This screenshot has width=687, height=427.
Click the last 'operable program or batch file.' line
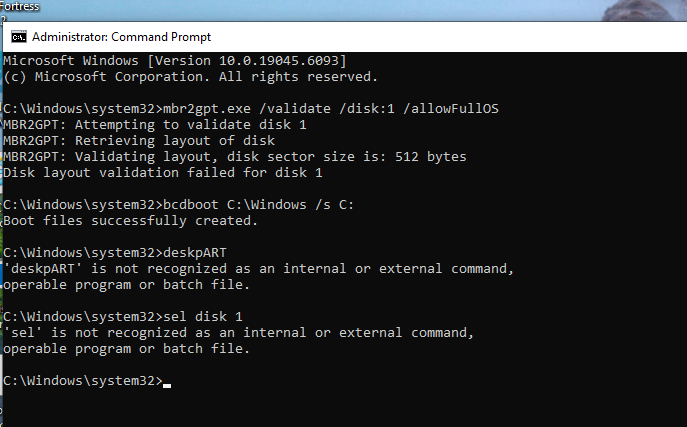[x=126, y=349]
